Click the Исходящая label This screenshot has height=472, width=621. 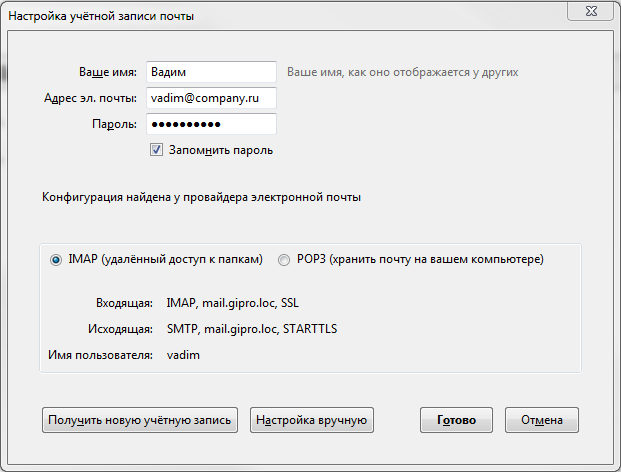(x=120, y=329)
